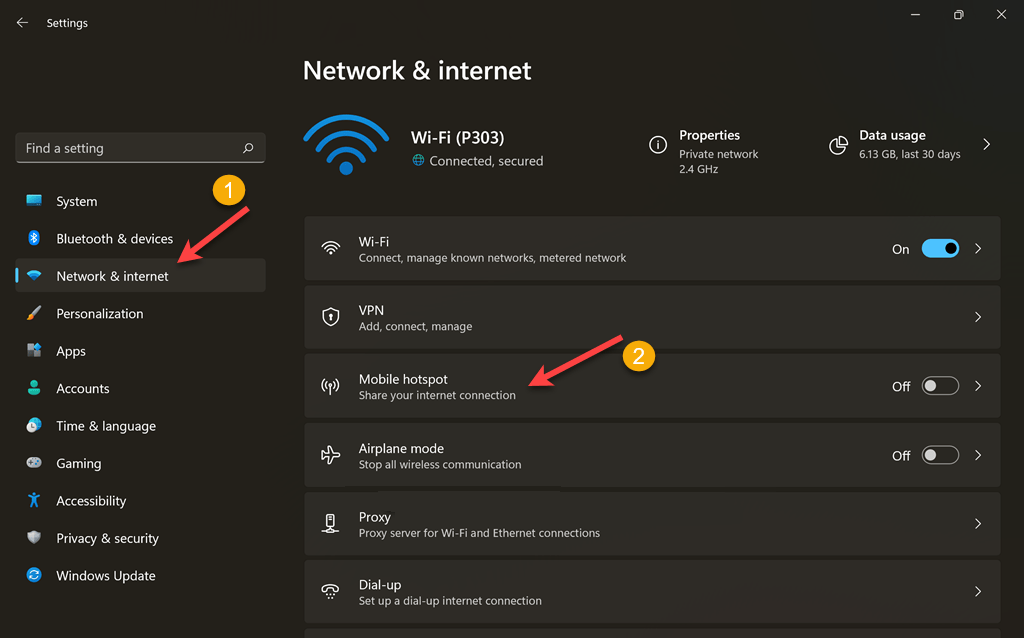Click the Airplane mode icon
Image resolution: width=1024 pixels, height=638 pixels.
(x=330, y=455)
